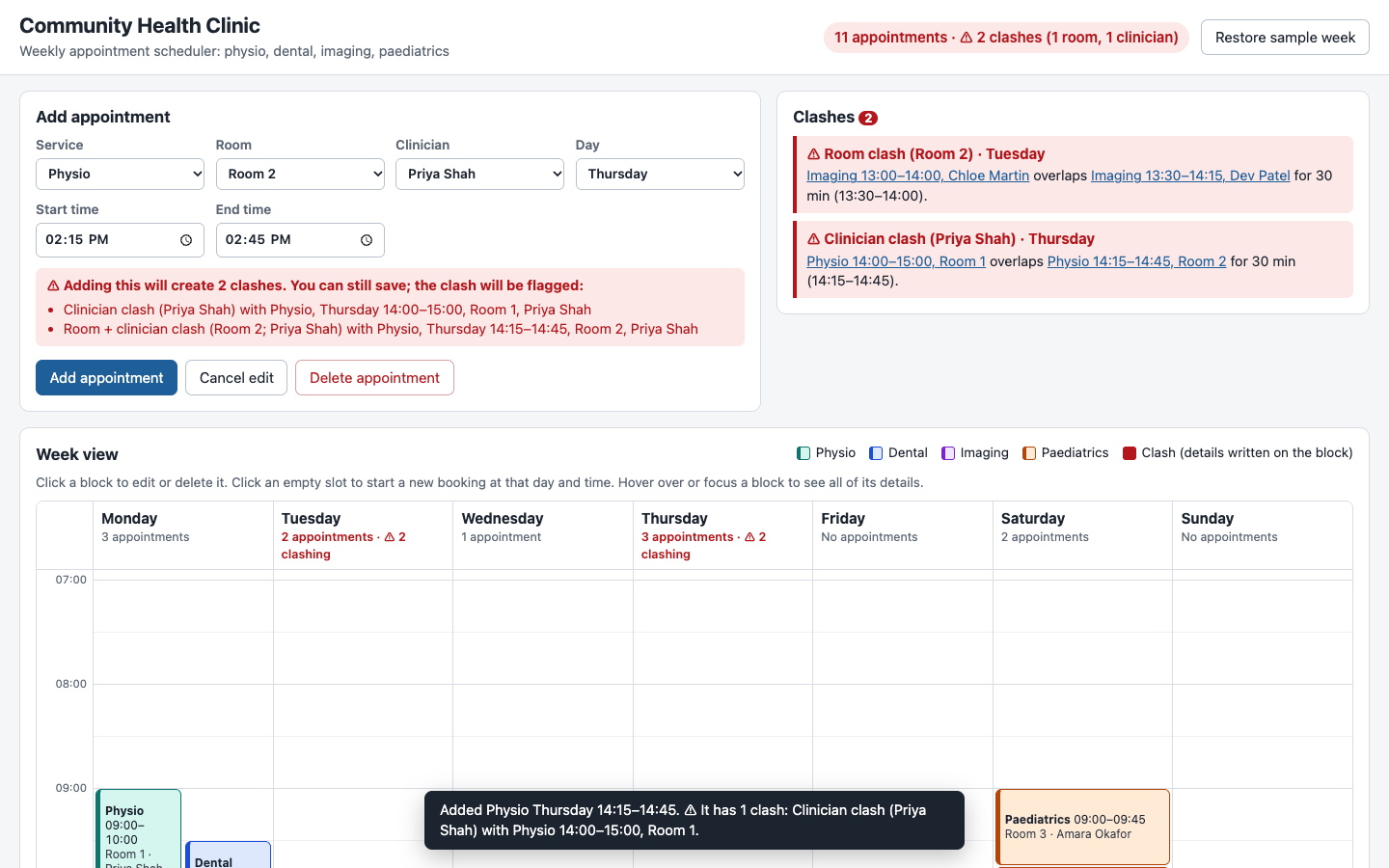This screenshot has height=868, width=1389.
Task: Open the Day dropdown showing Thursday
Action: pyautogui.click(x=660, y=174)
